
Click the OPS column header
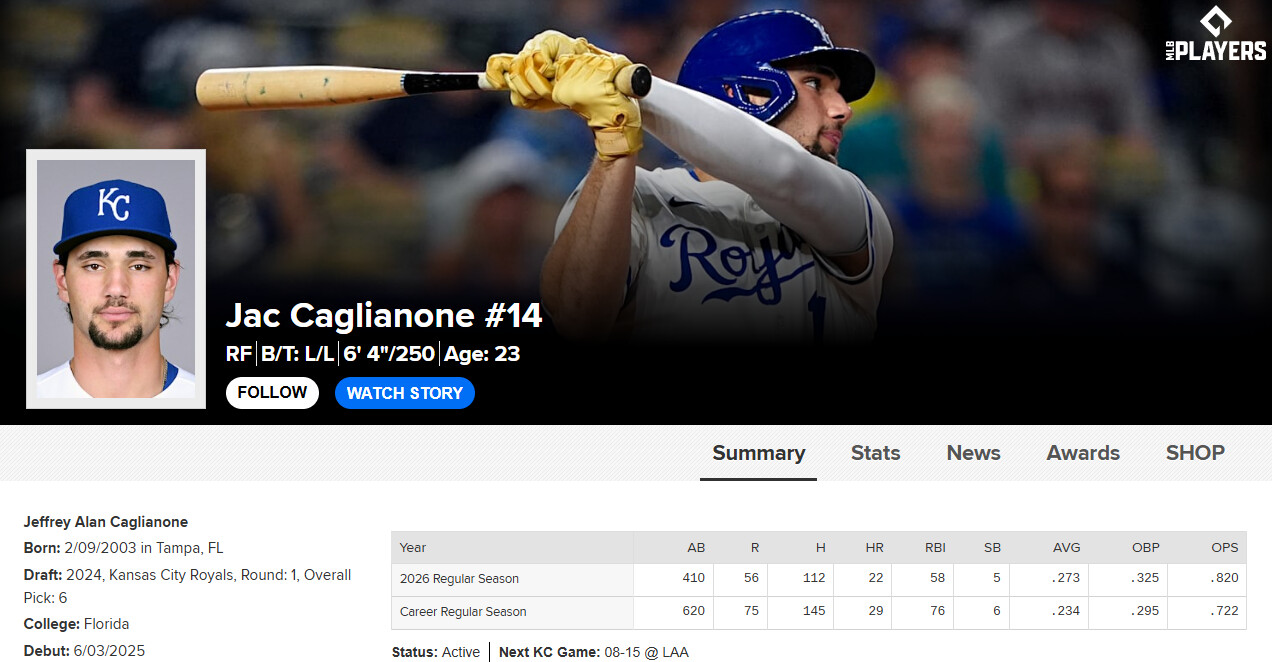pyautogui.click(x=1225, y=547)
